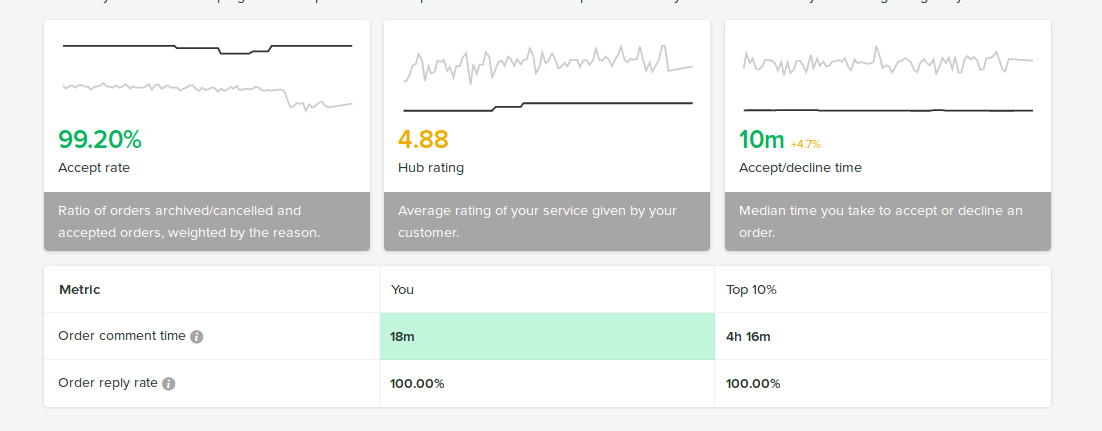Click the 4h 16m Top 10% cell
This screenshot has height=431, width=1102.
748,337
